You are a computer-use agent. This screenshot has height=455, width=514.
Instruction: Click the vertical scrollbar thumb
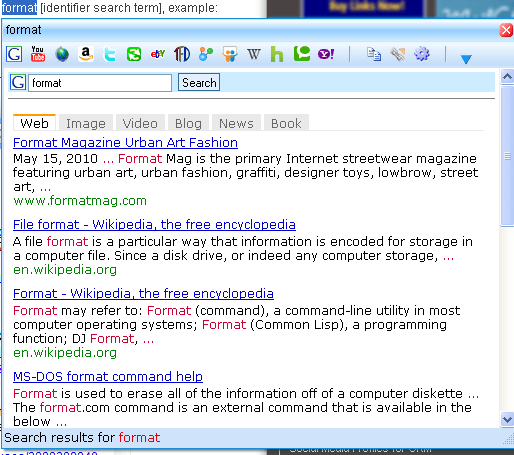[x=507, y=156]
